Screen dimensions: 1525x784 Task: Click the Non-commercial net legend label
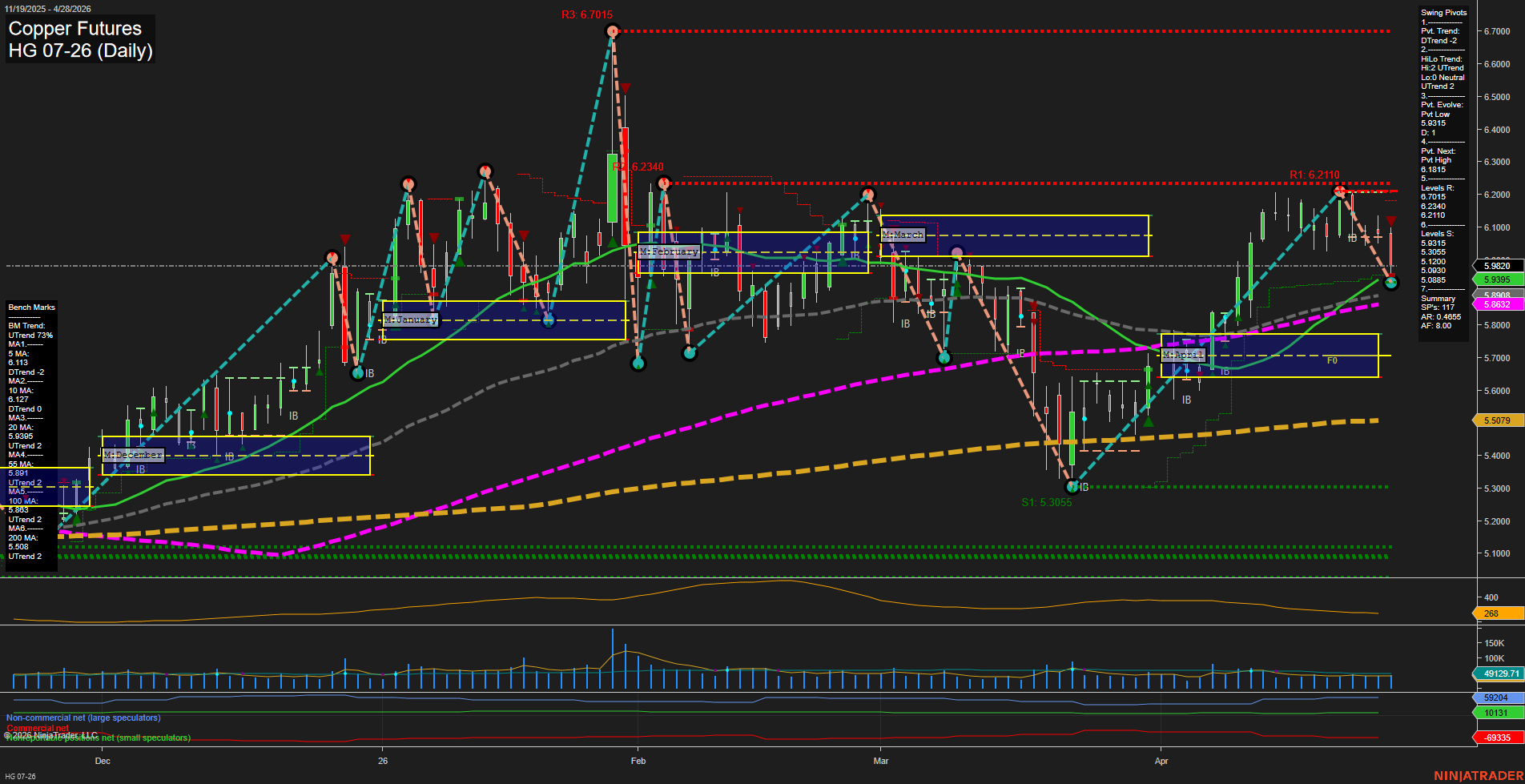pos(83,718)
